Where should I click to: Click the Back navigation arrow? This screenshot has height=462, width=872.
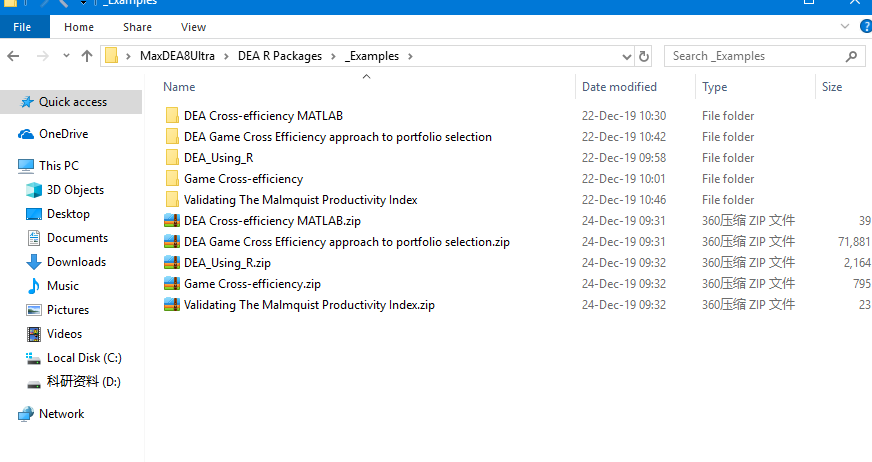pyautogui.click(x=13, y=56)
